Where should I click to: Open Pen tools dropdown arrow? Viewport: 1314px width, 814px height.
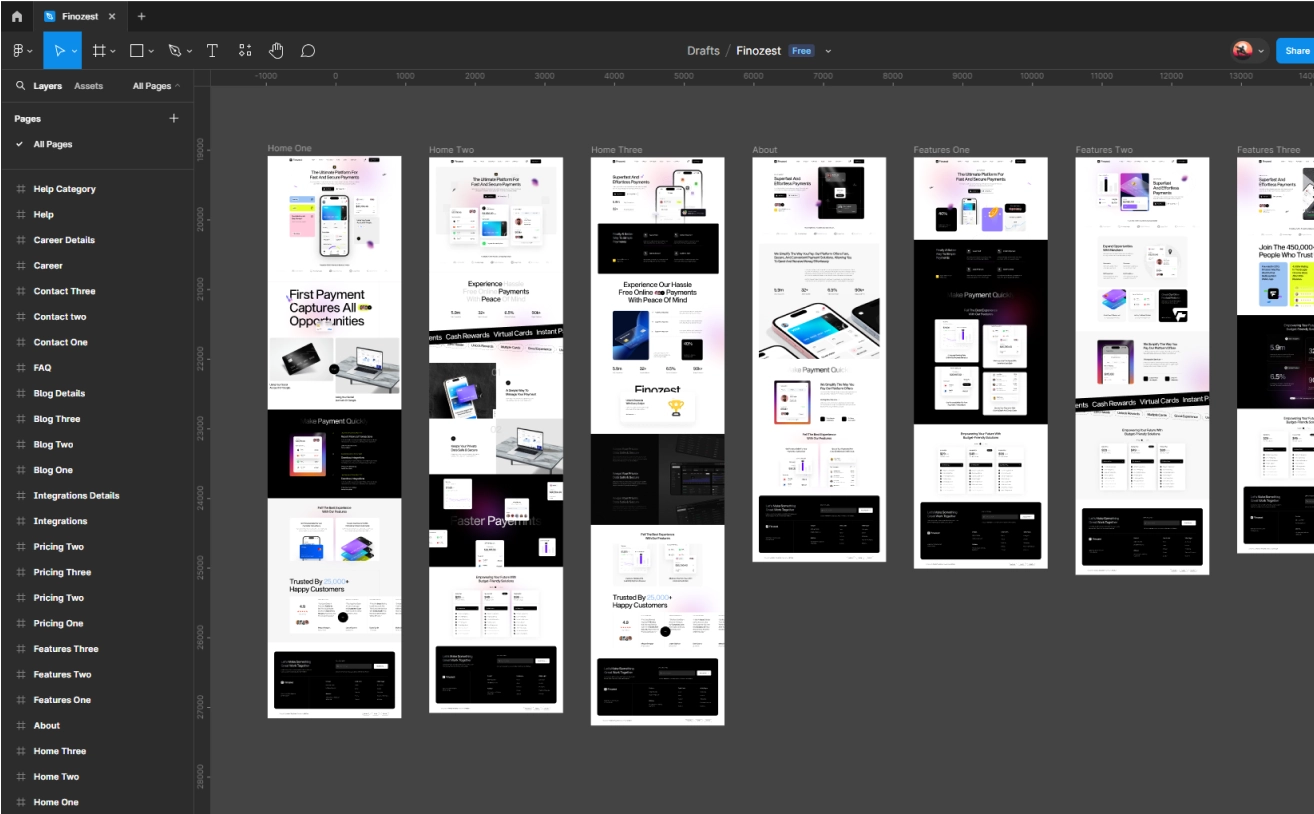tap(189, 52)
